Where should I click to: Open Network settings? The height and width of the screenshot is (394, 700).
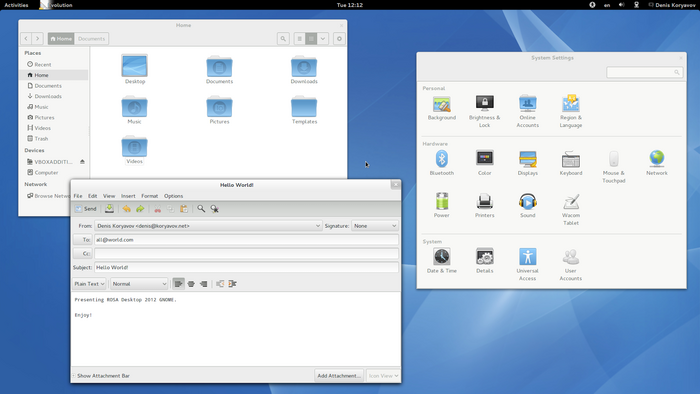click(x=657, y=163)
